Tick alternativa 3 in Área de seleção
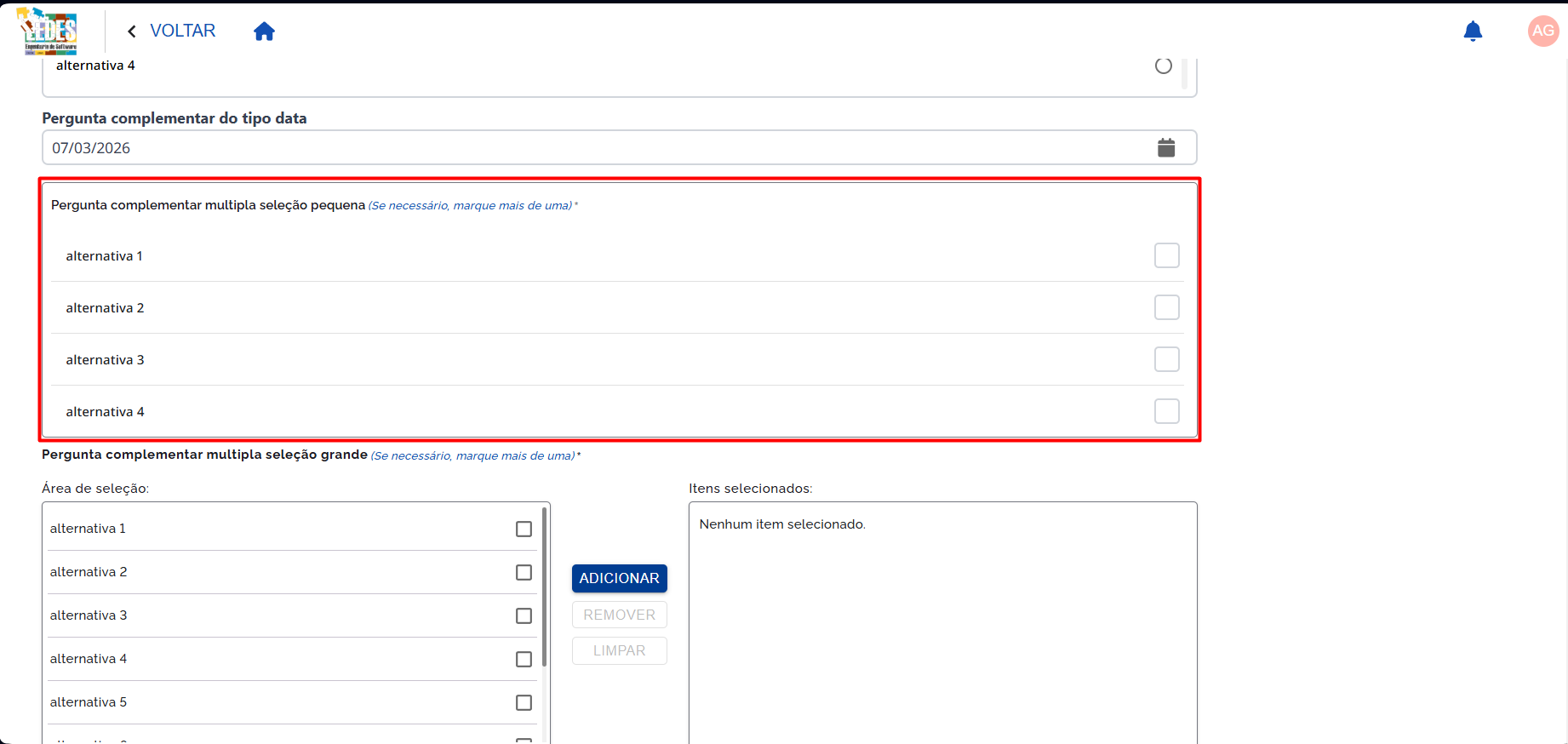 pos(524,615)
